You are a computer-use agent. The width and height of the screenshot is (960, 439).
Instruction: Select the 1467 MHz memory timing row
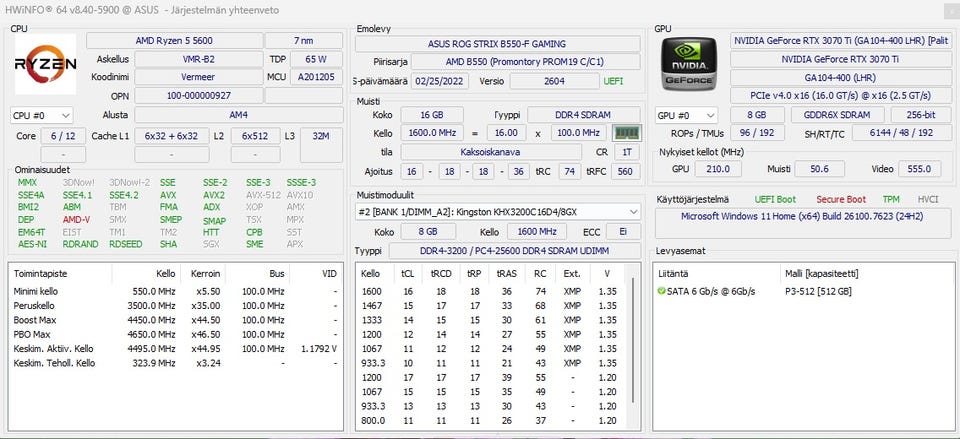click(492, 306)
